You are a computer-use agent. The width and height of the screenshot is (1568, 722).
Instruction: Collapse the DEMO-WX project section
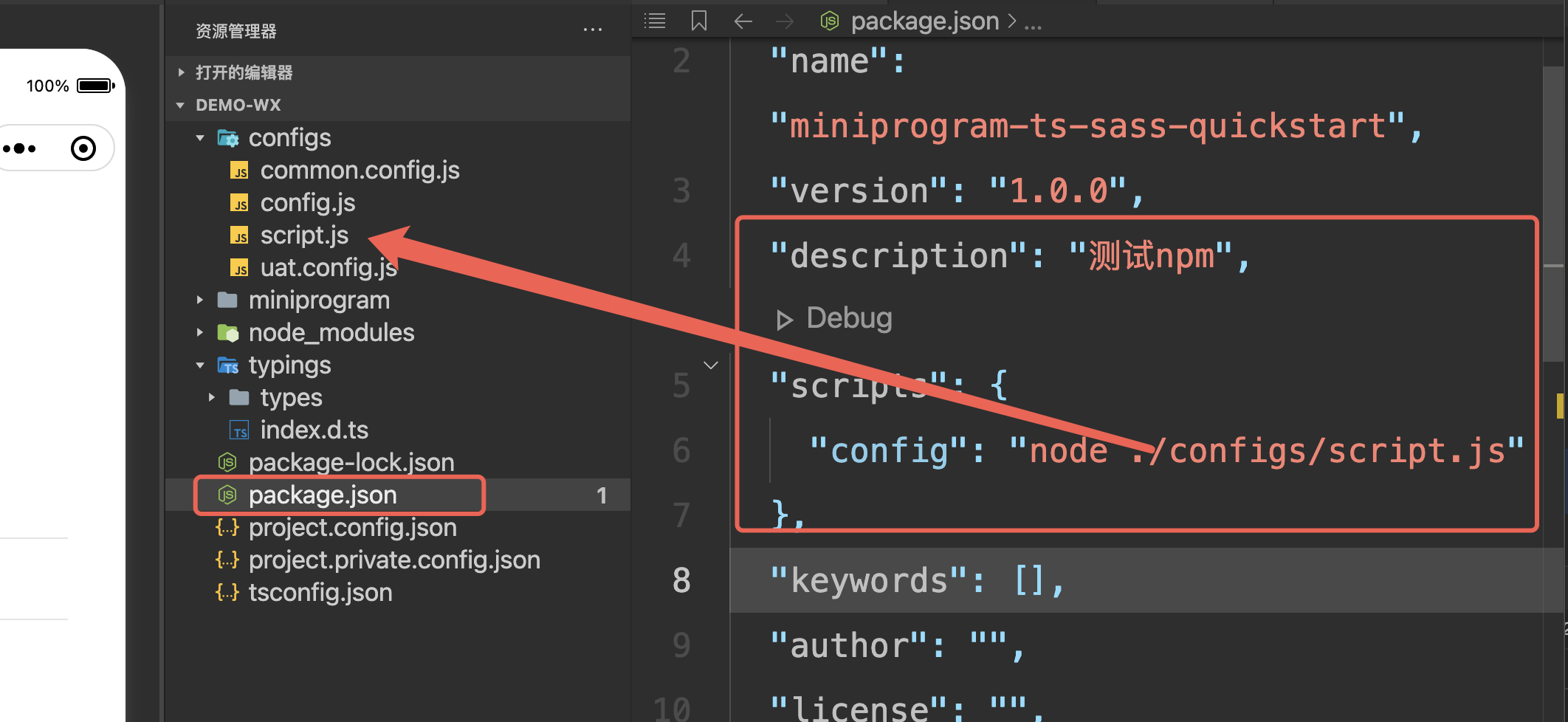pos(181,106)
